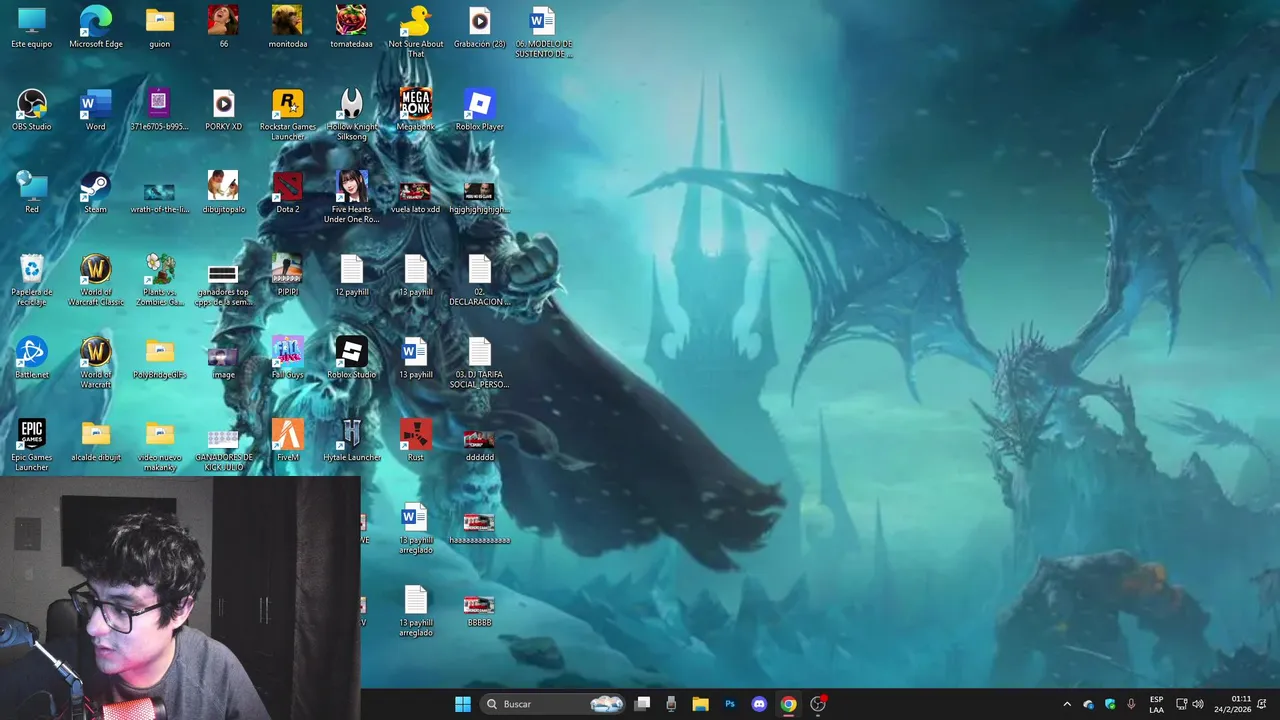The image size is (1280, 720).
Task: Open the dibujitopalo image
Action: point(223,193)
